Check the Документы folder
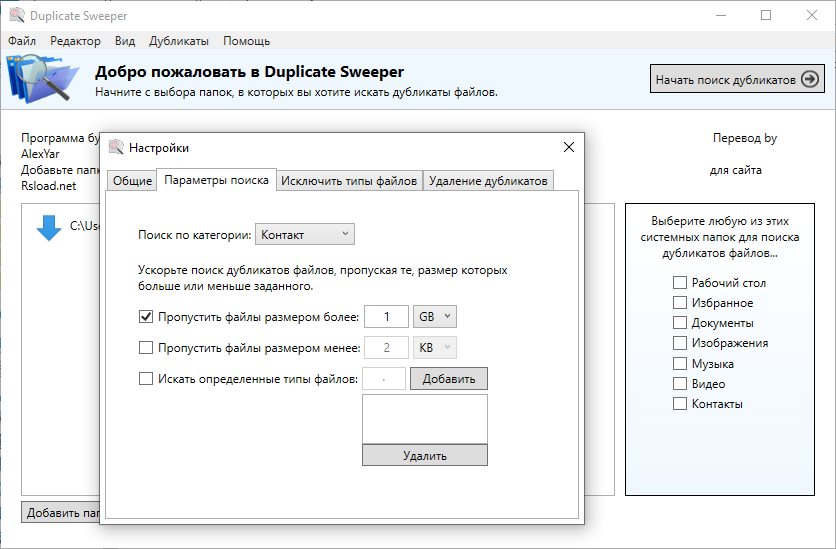This screenshot has height=549, width=836. coord(680,322)
